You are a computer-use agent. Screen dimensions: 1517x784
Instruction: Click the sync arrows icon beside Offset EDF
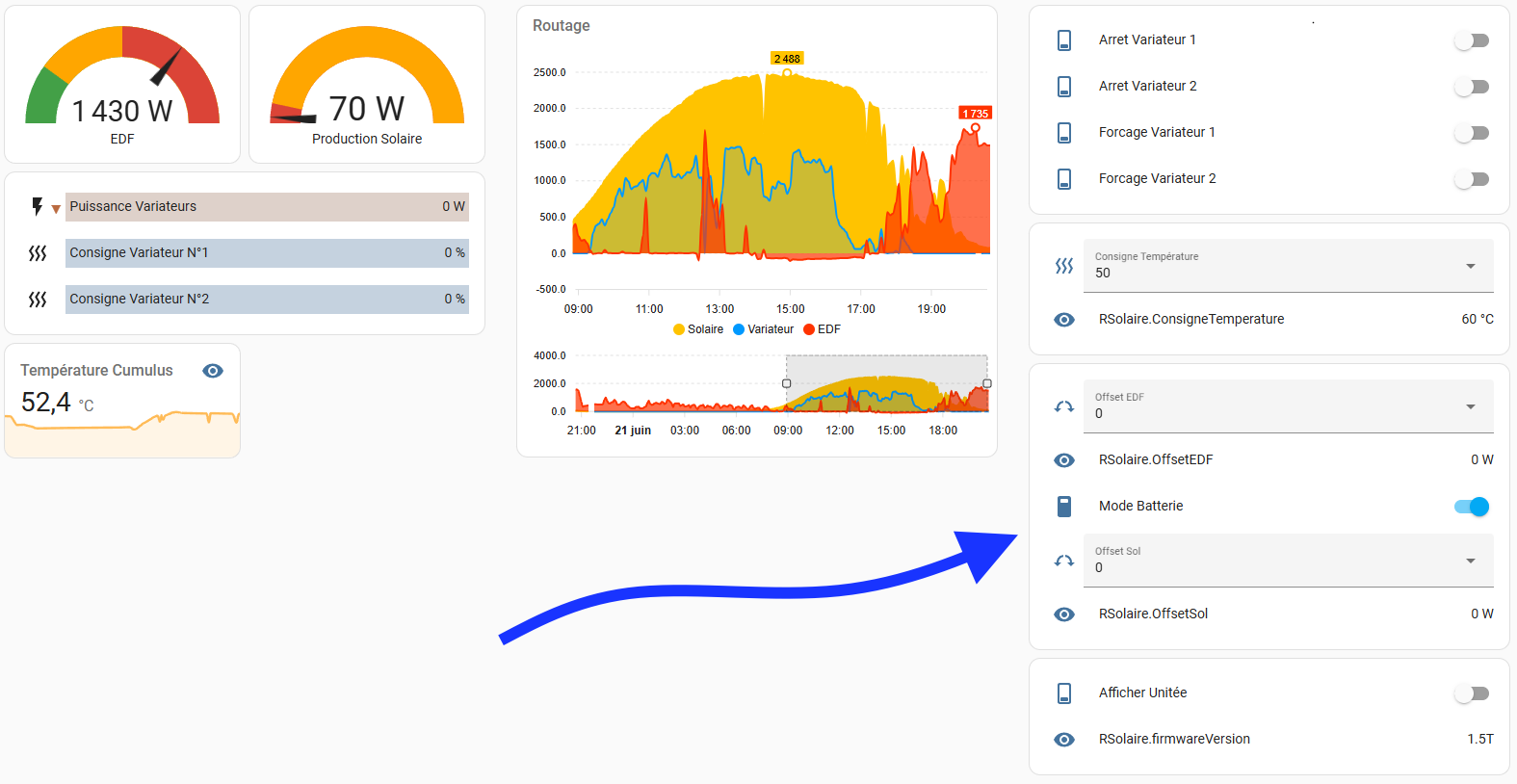1064,406
